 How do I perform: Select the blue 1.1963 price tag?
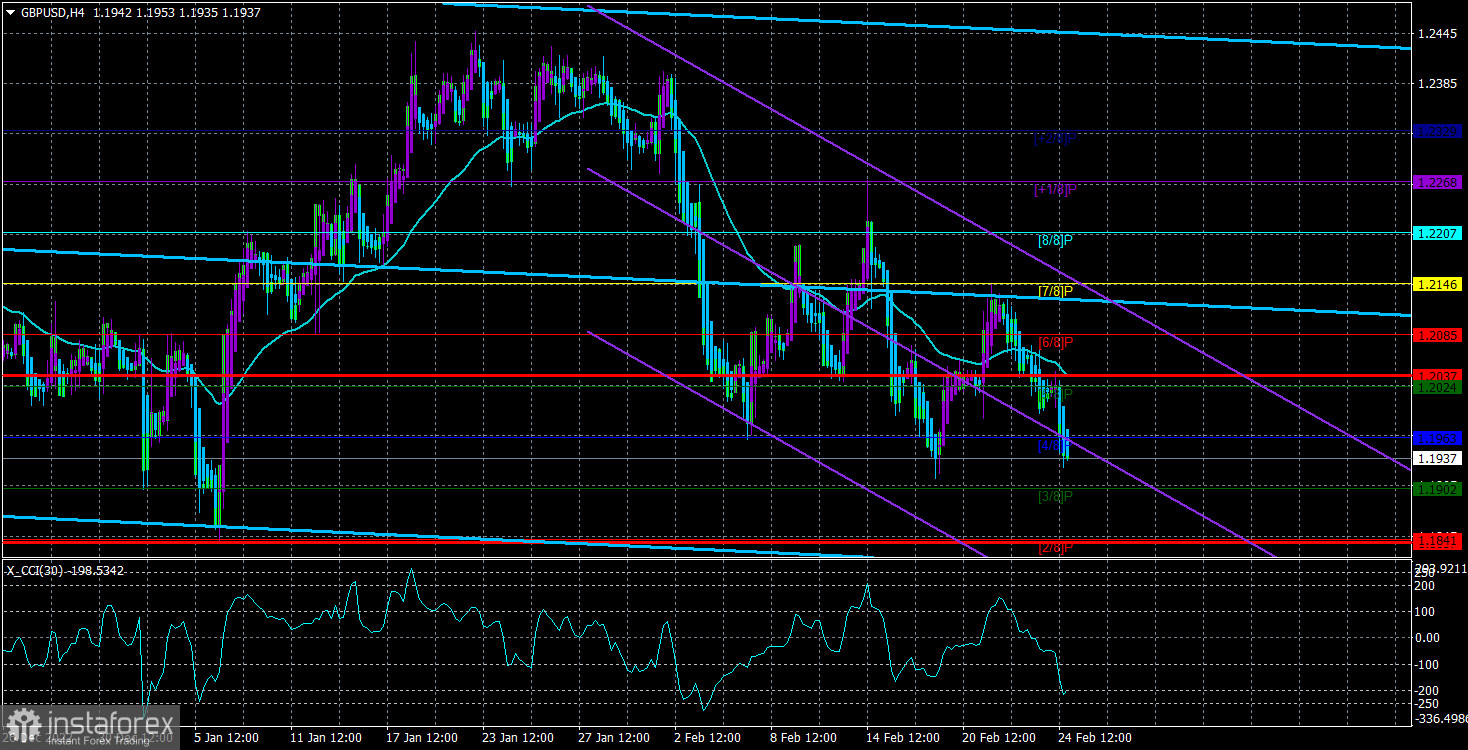(x=1438, y=438)
